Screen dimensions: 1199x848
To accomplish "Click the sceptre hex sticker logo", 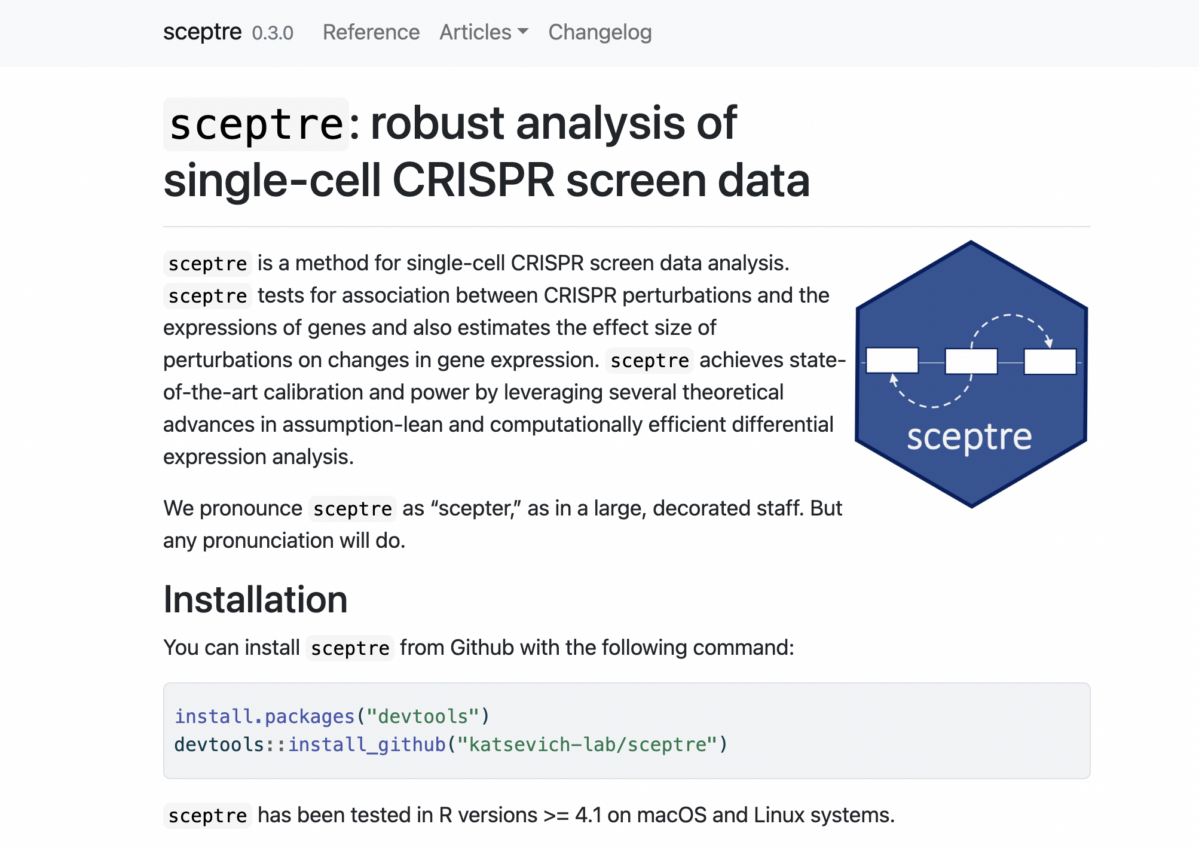I will pyautogui.click(x=968, y=373).
